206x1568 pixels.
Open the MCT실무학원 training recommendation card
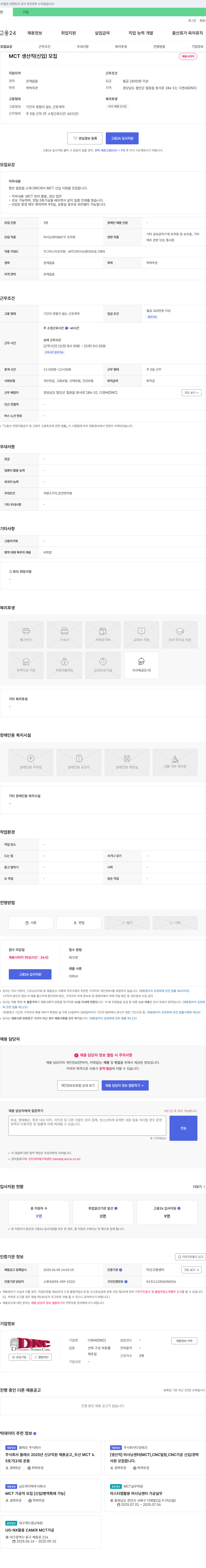coord(155,1496)
